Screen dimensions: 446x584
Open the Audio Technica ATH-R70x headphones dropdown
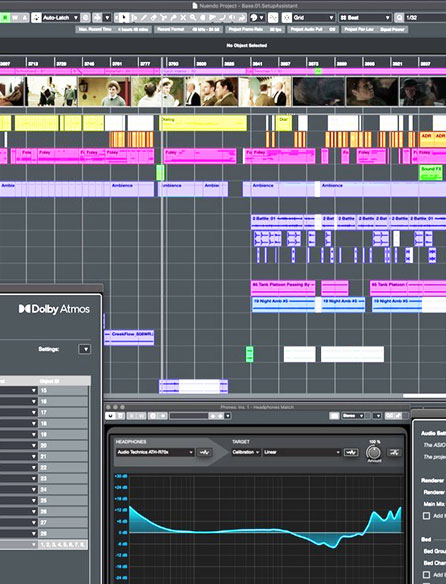click(155, 452)
